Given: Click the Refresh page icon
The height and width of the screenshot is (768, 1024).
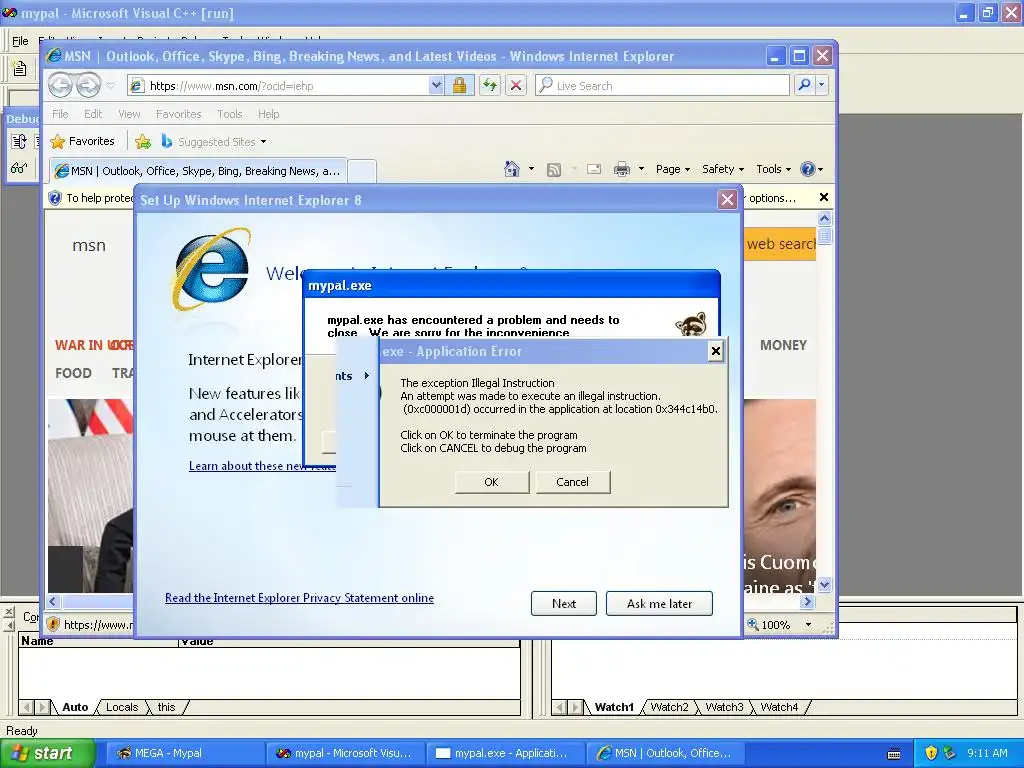Looking at the screenshot, I should [490, 85].
